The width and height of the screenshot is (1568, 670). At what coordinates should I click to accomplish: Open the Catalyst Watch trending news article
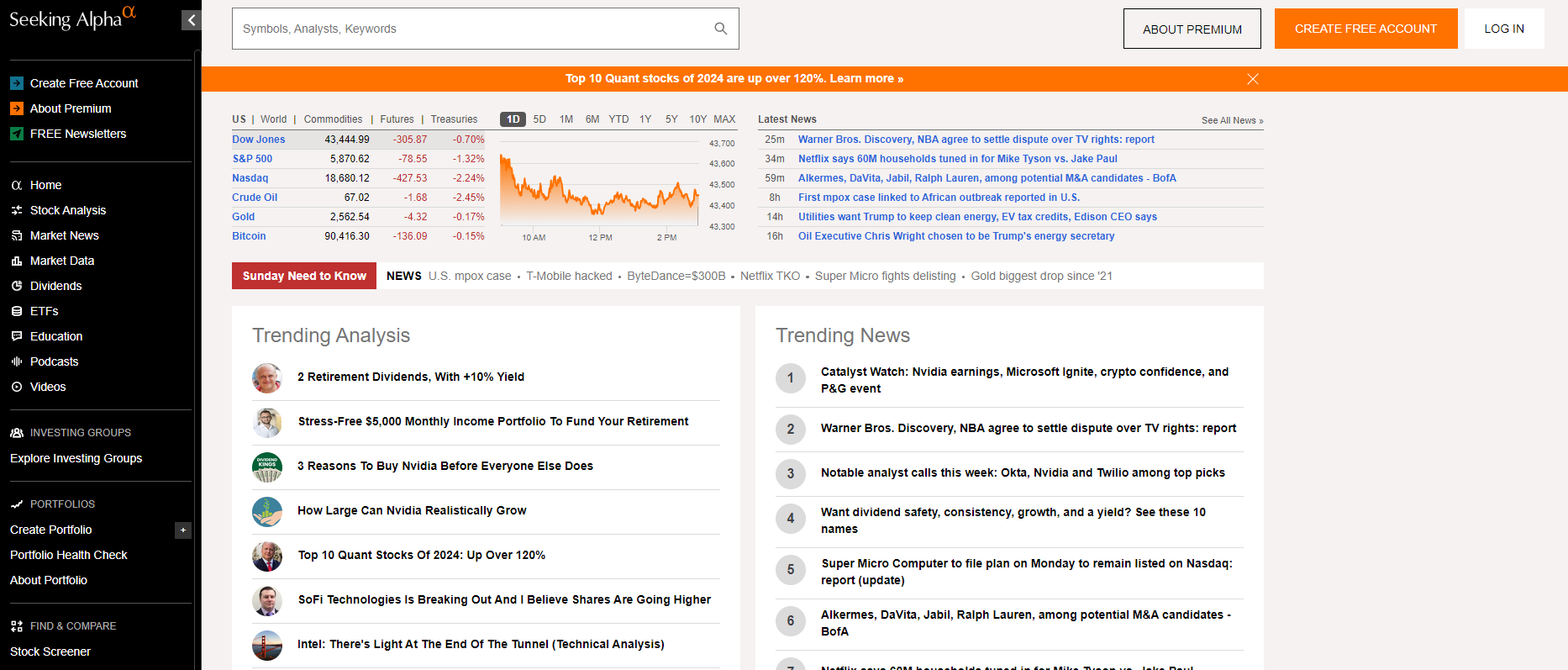tap(1024, 380)
